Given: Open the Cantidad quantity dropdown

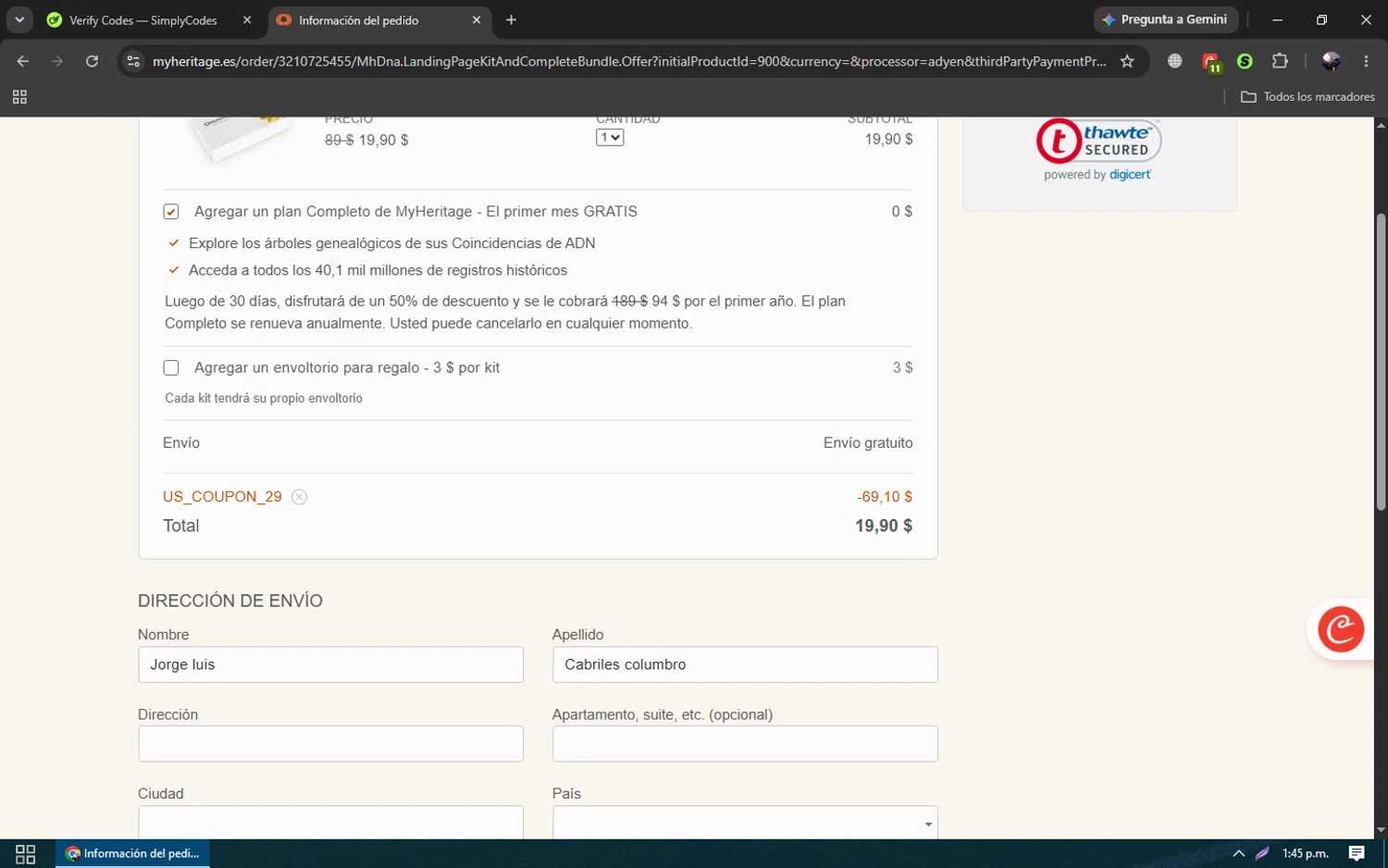Looking at the screenshot, I should (x=610, y=138).
